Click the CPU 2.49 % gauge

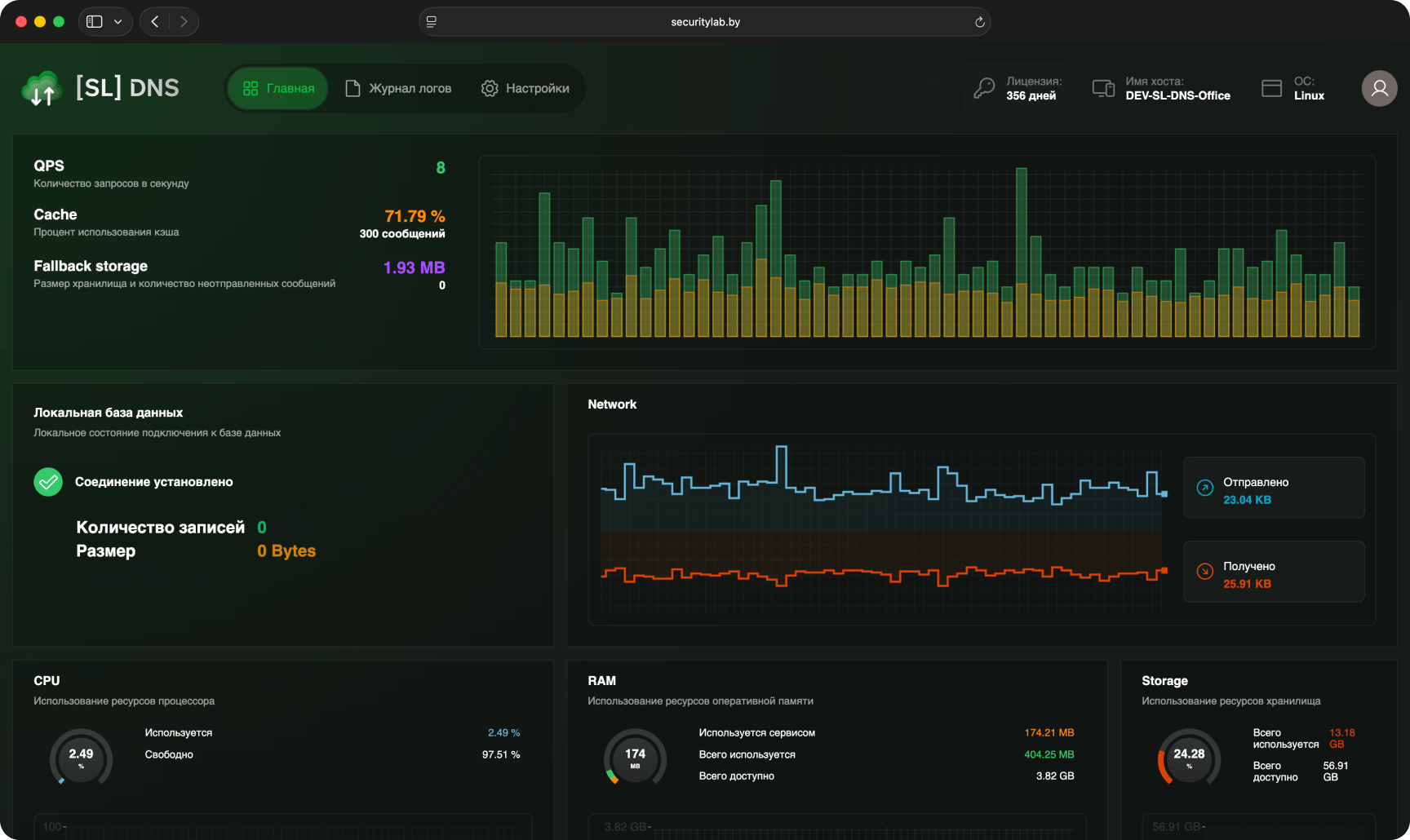tap(81, 758)
